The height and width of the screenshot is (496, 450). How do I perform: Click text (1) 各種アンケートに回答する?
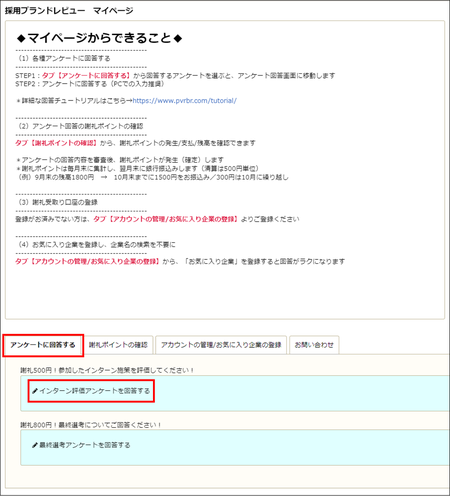pos(64,58)
